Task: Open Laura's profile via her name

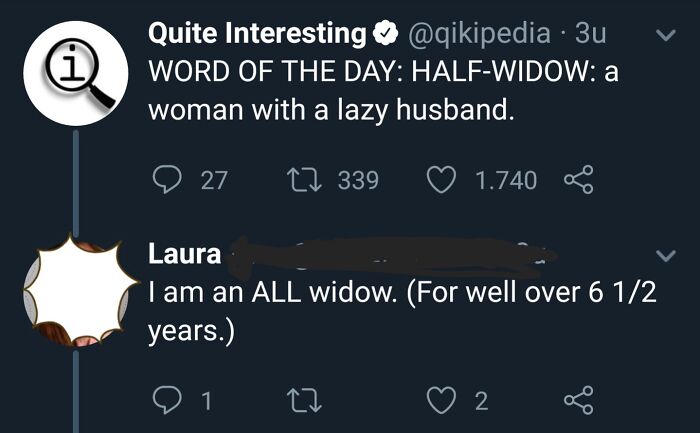Action: pyautogui.click(x=185, y=255)
